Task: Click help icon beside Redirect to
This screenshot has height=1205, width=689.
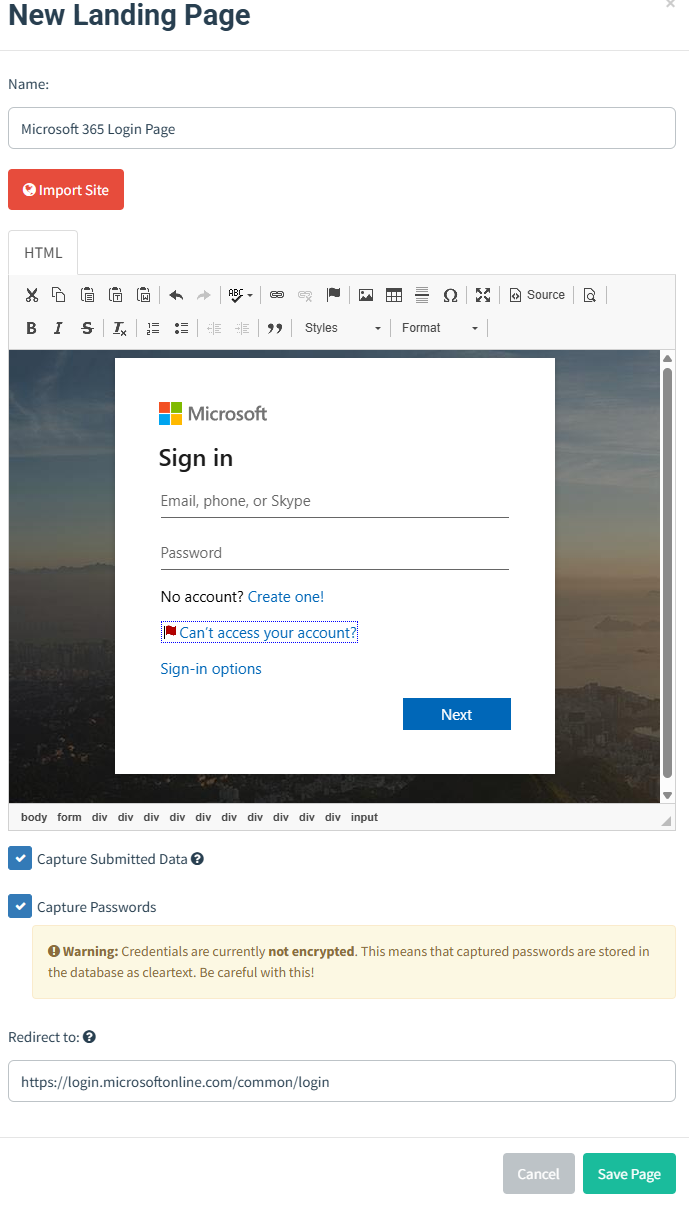Action: coord(89,1037)
